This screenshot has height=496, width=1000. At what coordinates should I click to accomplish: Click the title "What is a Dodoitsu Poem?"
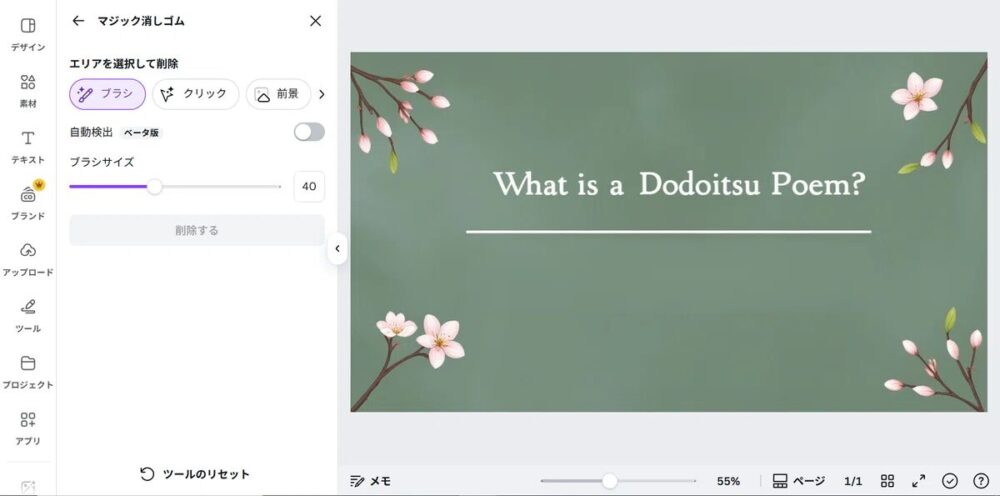coord(679,184)
